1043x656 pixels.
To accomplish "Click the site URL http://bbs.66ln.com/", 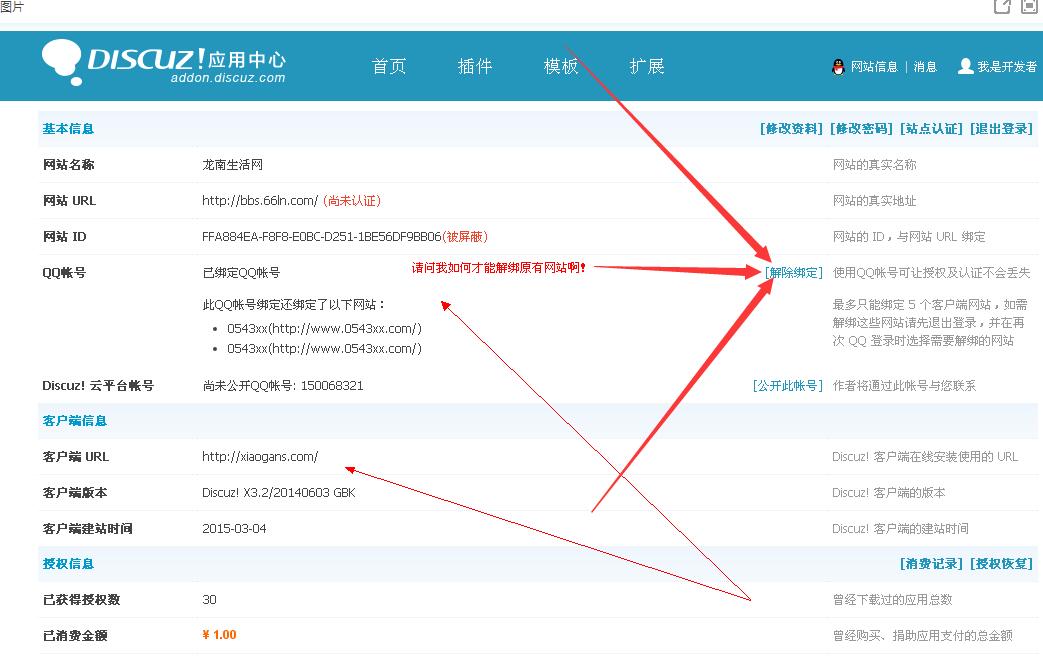I will coord(260,201).
